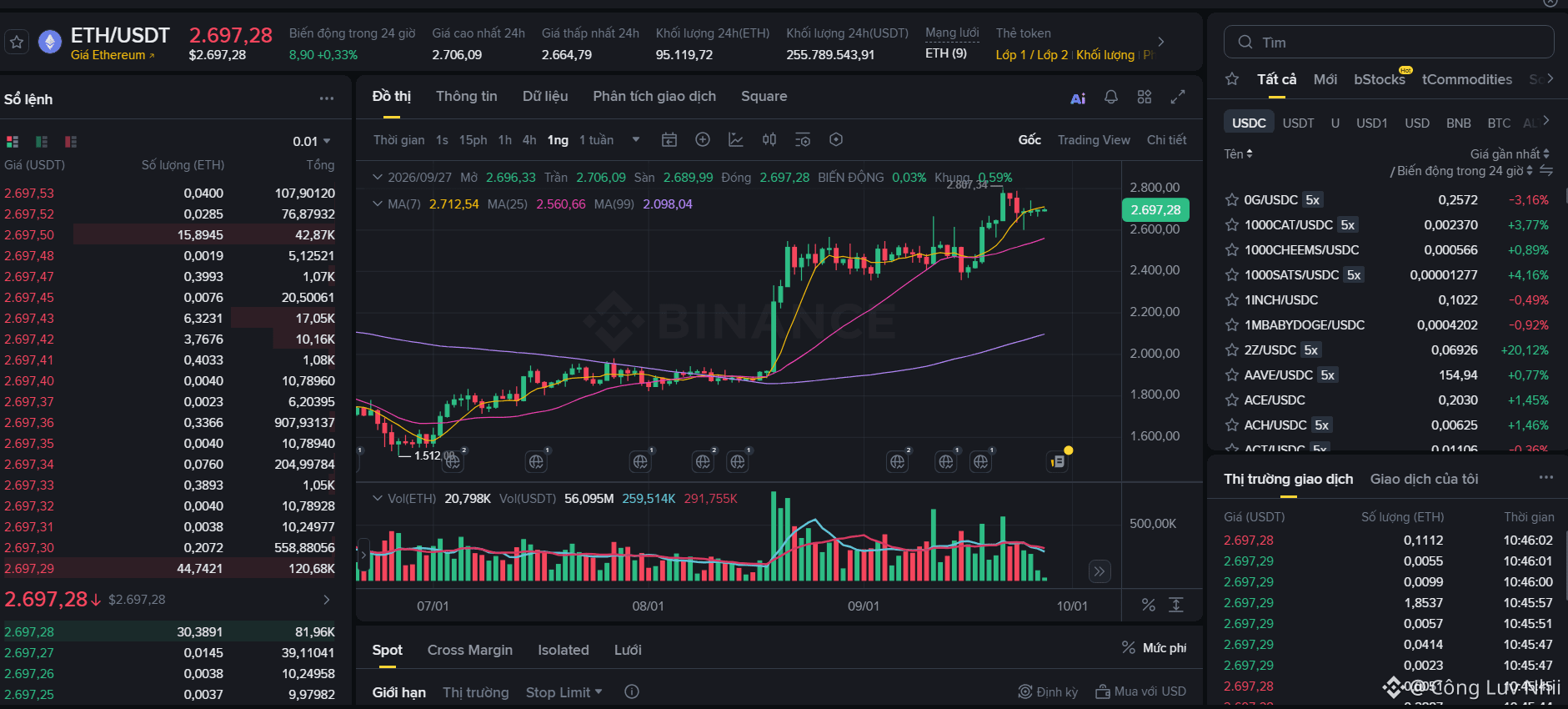Toggle volume chart percentage scale
The image size is (1568, 709).
coord(1149,605)
